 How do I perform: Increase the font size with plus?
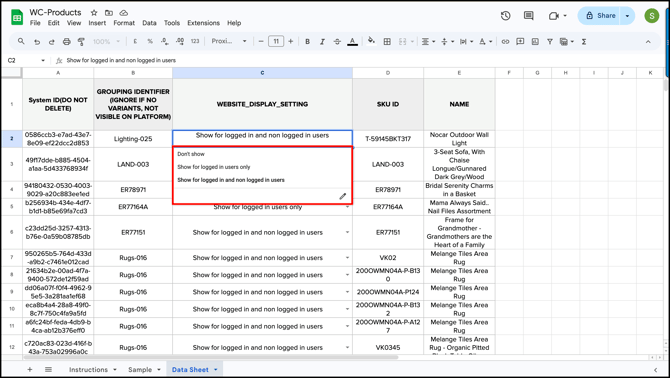point(291,41)
